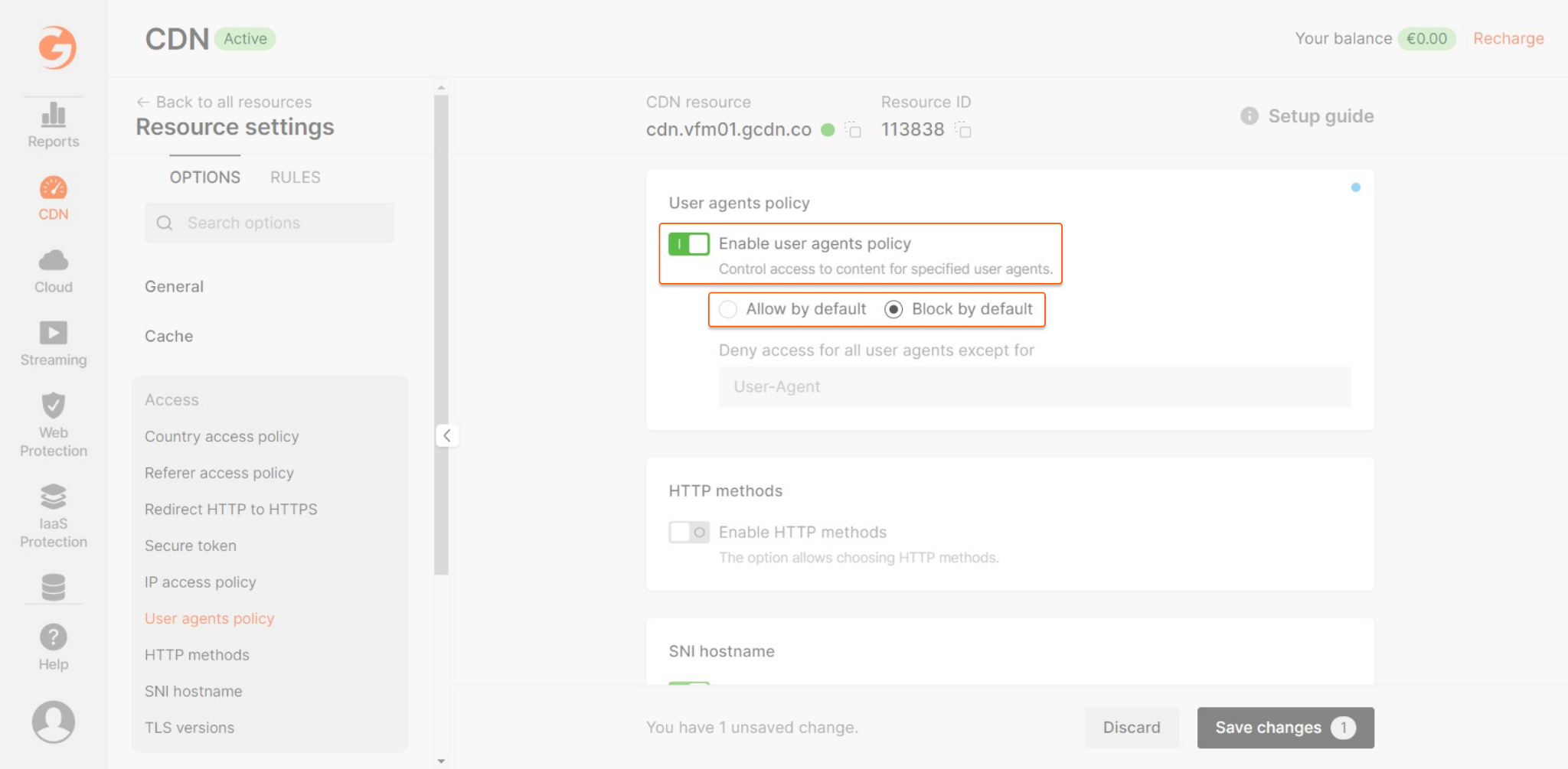Open the Streaming section

point(54,342)
